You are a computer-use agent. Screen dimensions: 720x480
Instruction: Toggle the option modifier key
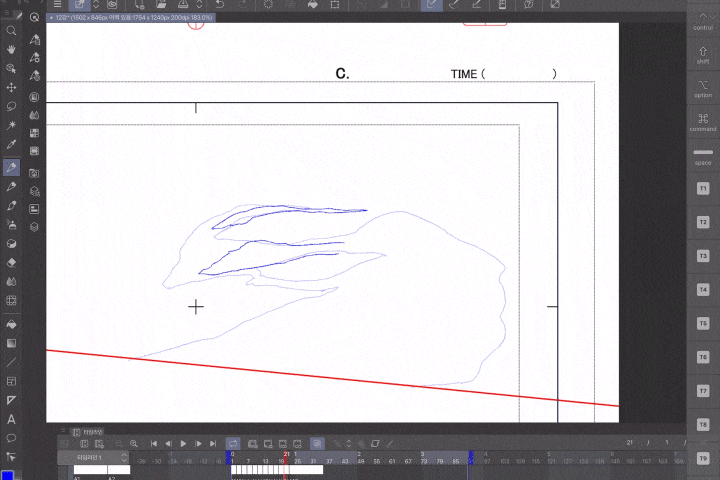point(703,89)
